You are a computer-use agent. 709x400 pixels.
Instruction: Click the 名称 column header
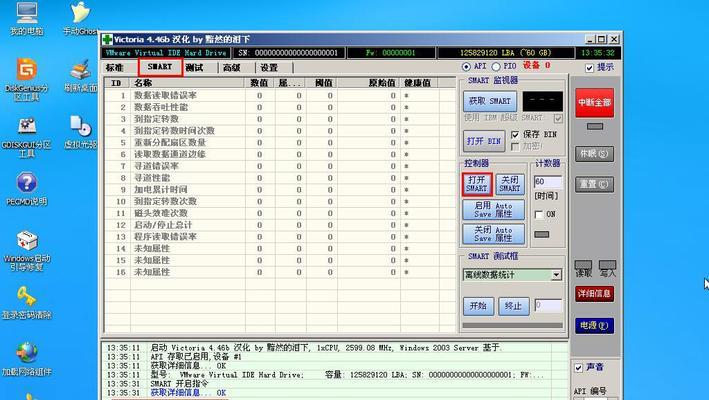point(188,83)
